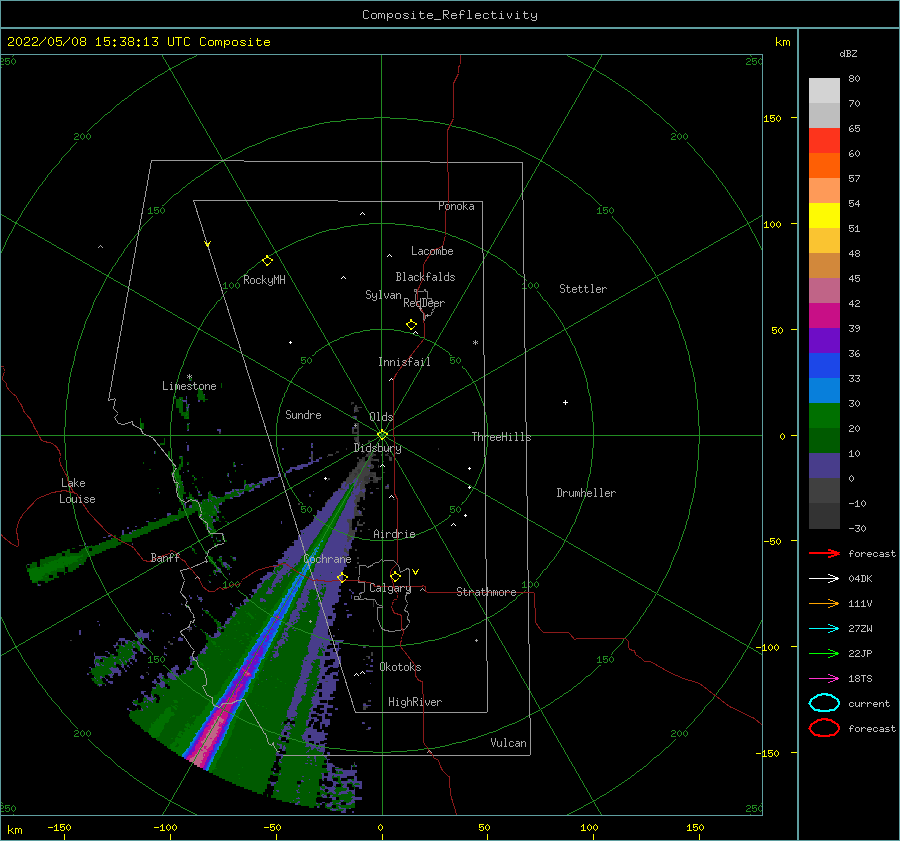Click the yellow diamond marker inside Calgary
This screenshot has width=900, height=841.
395,576
